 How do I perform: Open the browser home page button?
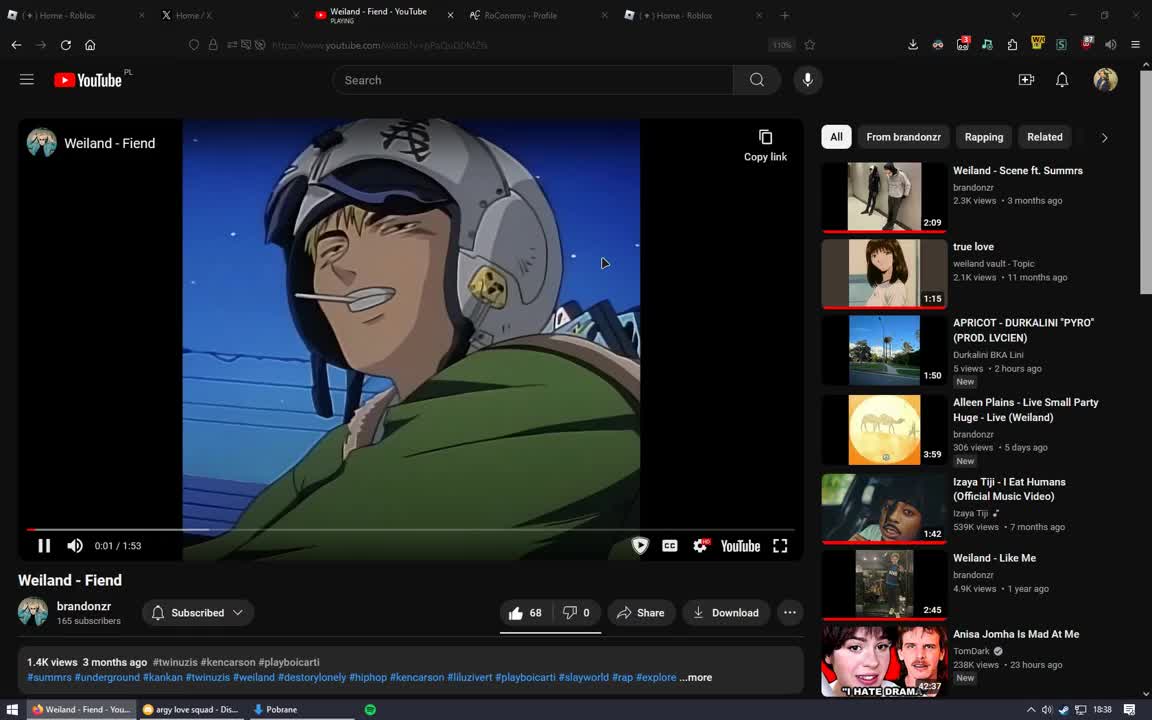(90, 45)
